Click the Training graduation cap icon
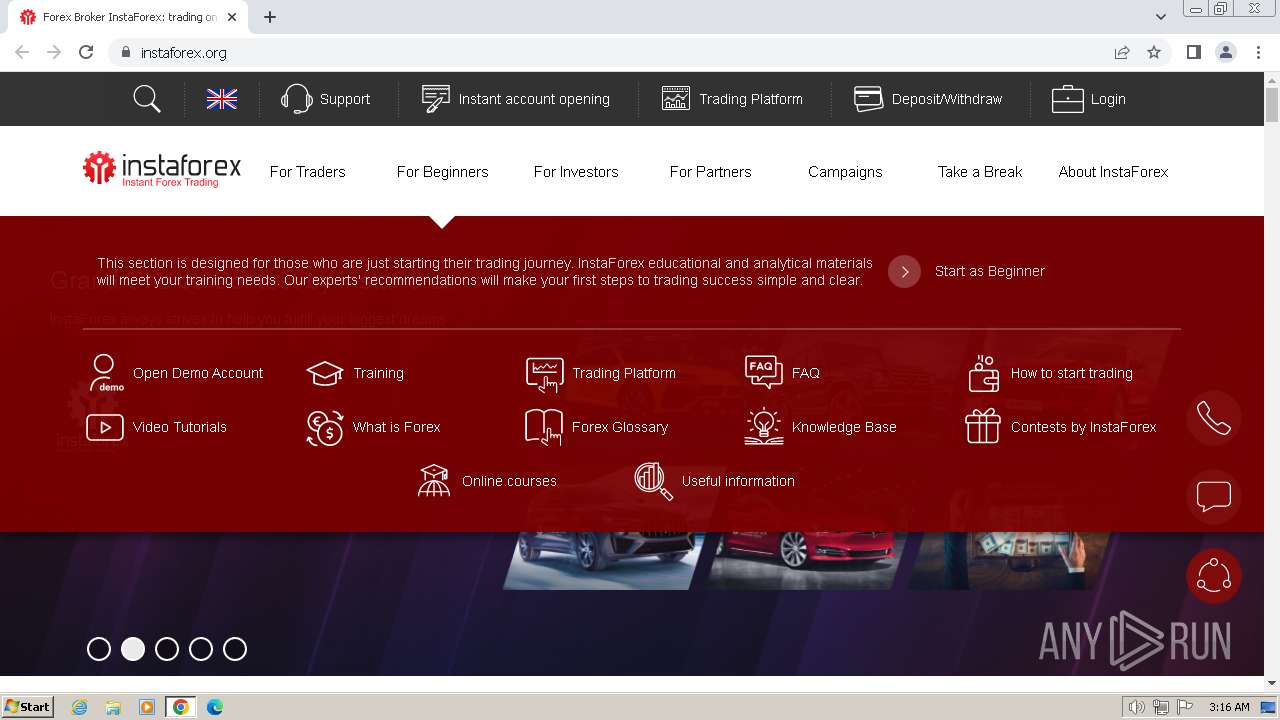This screenshot has height=720, width=1280. pyautogui.click(x=325, y=373)
